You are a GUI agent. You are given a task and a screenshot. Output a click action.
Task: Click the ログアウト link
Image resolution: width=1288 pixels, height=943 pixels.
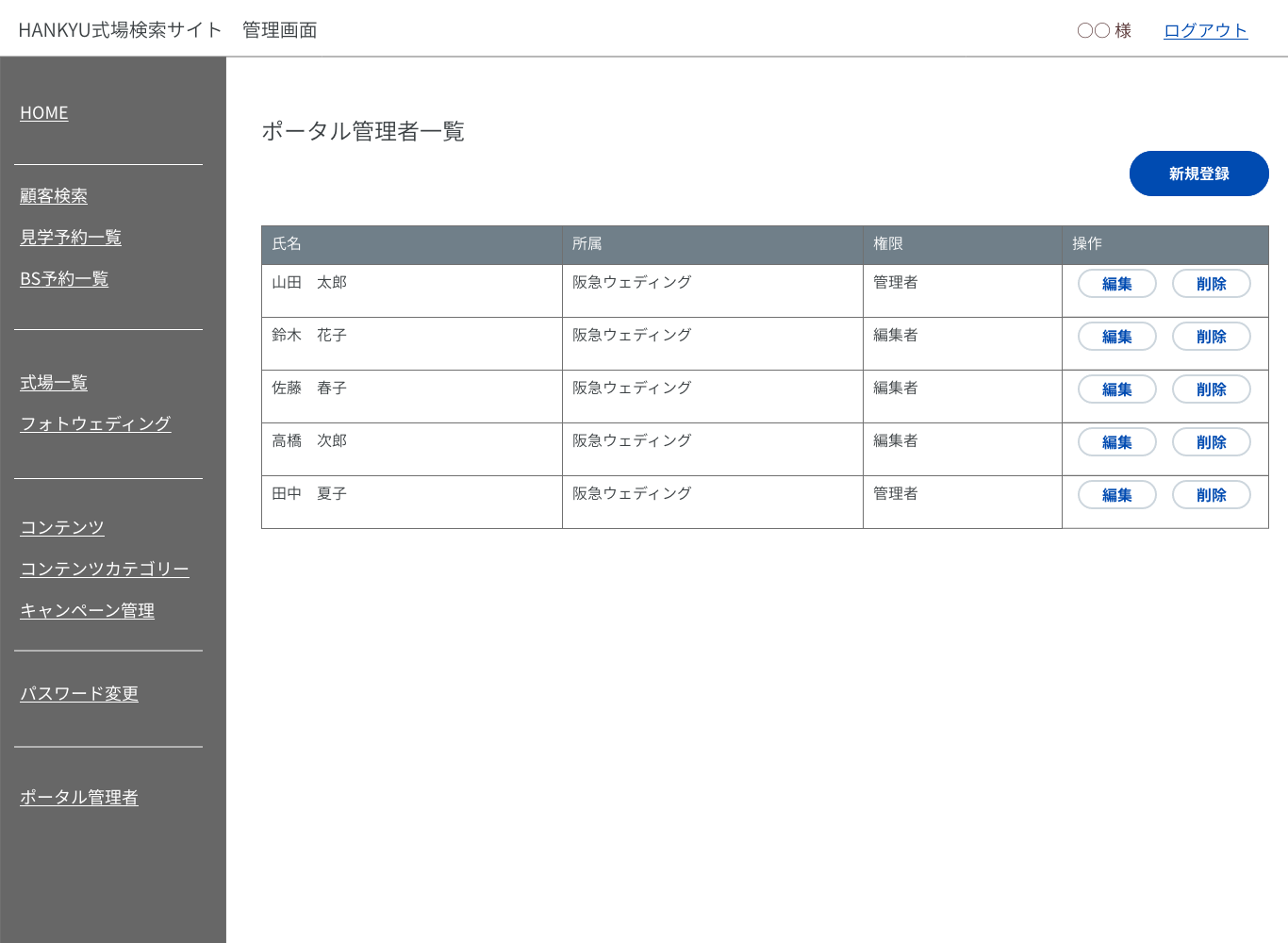click(1205, 30)
